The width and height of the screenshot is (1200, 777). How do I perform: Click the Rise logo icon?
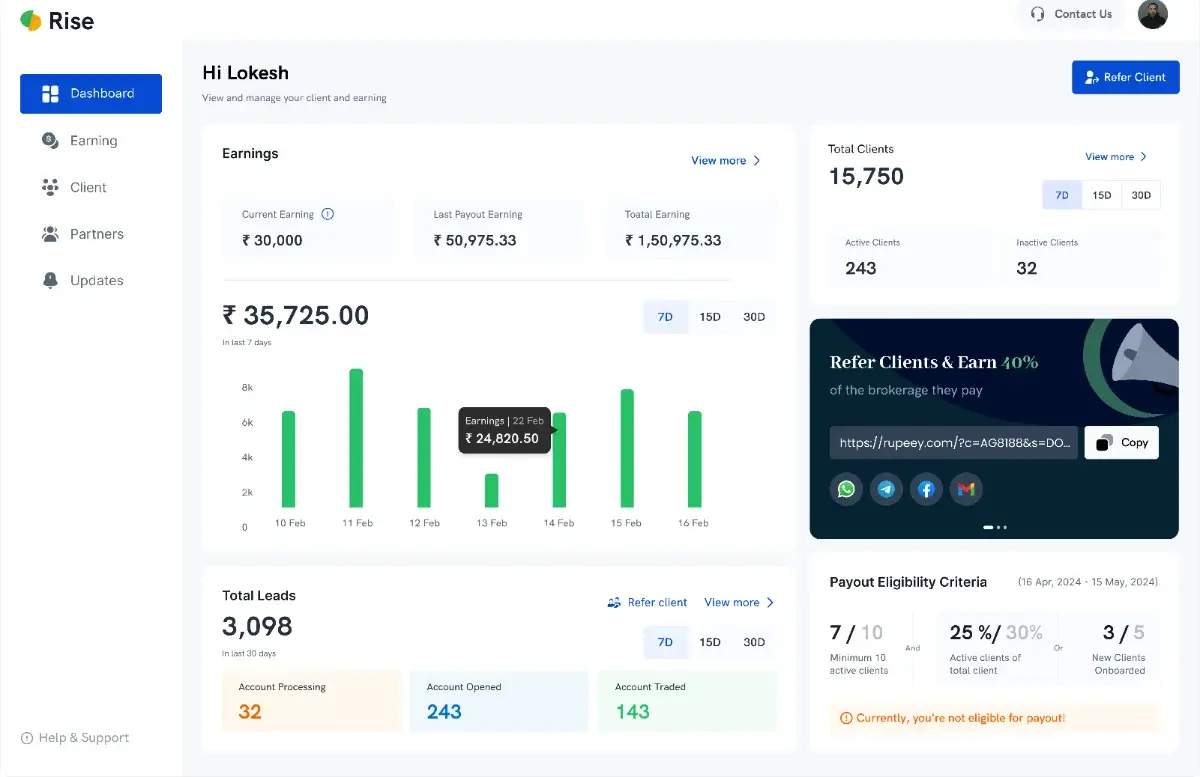tap(31, 21)
